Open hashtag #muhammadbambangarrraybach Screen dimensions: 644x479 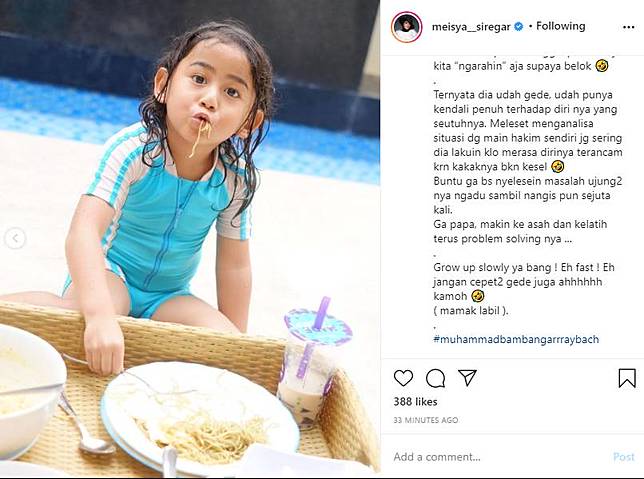(516, 339)
